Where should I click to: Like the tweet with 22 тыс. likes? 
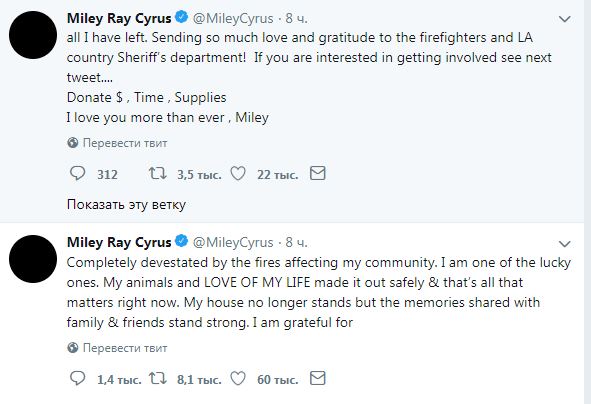click(238, 174)
